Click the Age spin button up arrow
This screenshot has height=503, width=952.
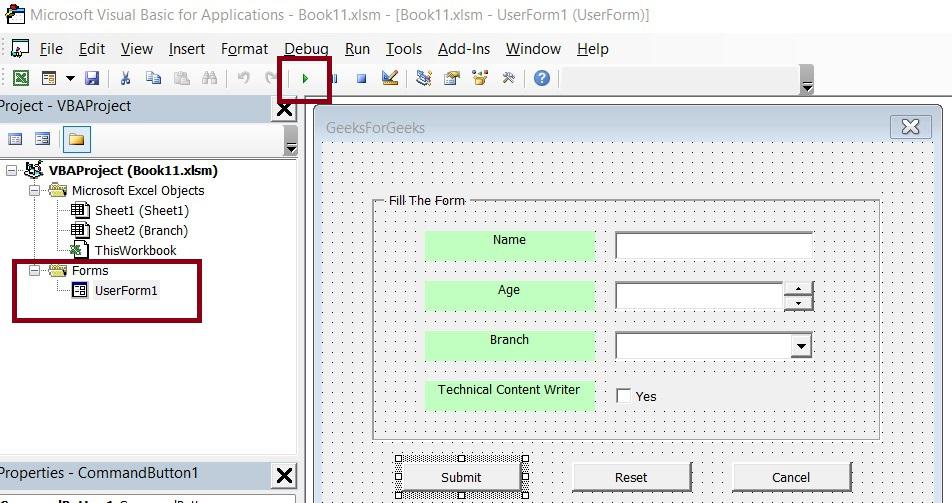pyautogui.click(x=798, y=289)
